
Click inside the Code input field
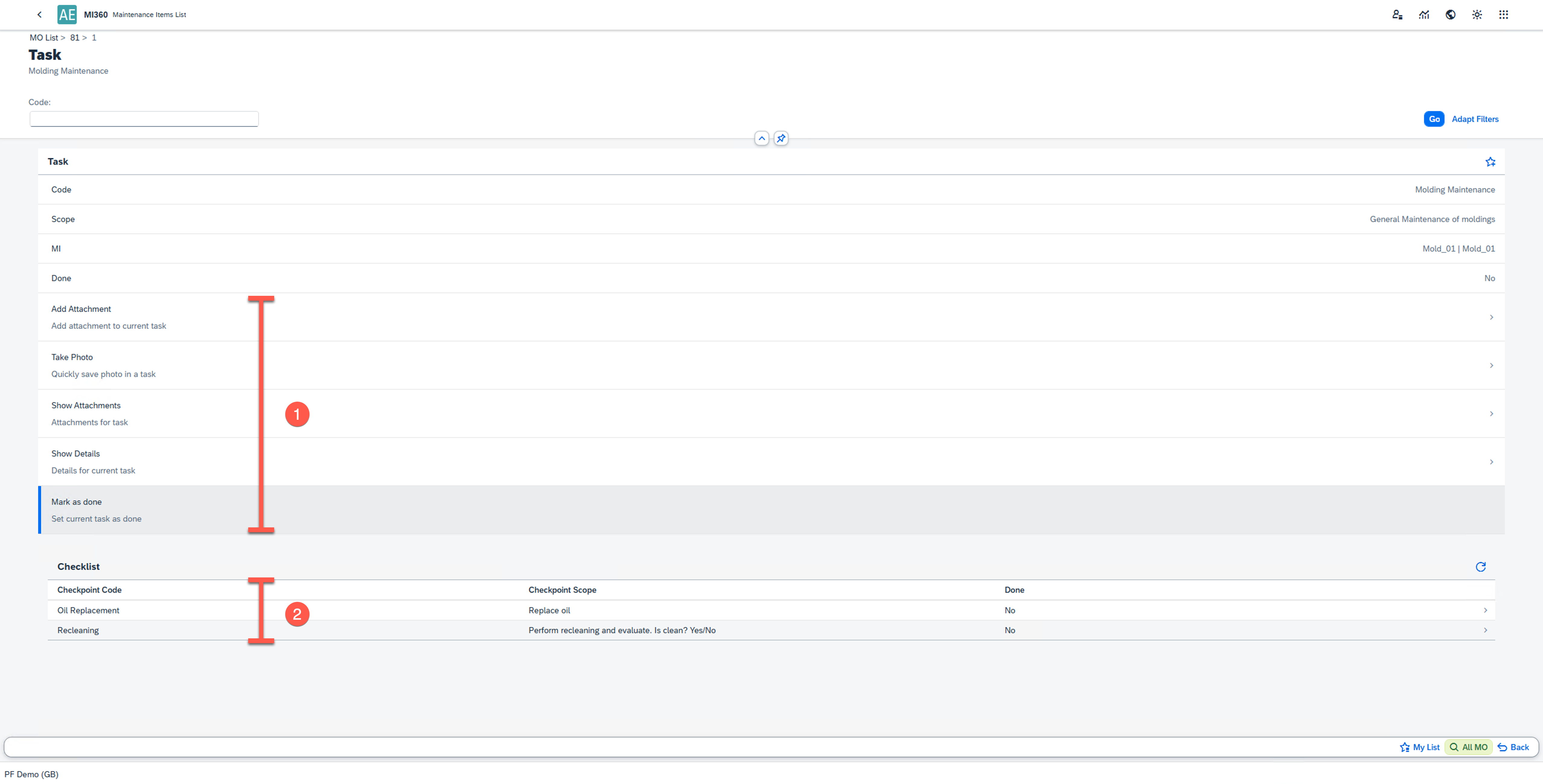tap(144, 119)
